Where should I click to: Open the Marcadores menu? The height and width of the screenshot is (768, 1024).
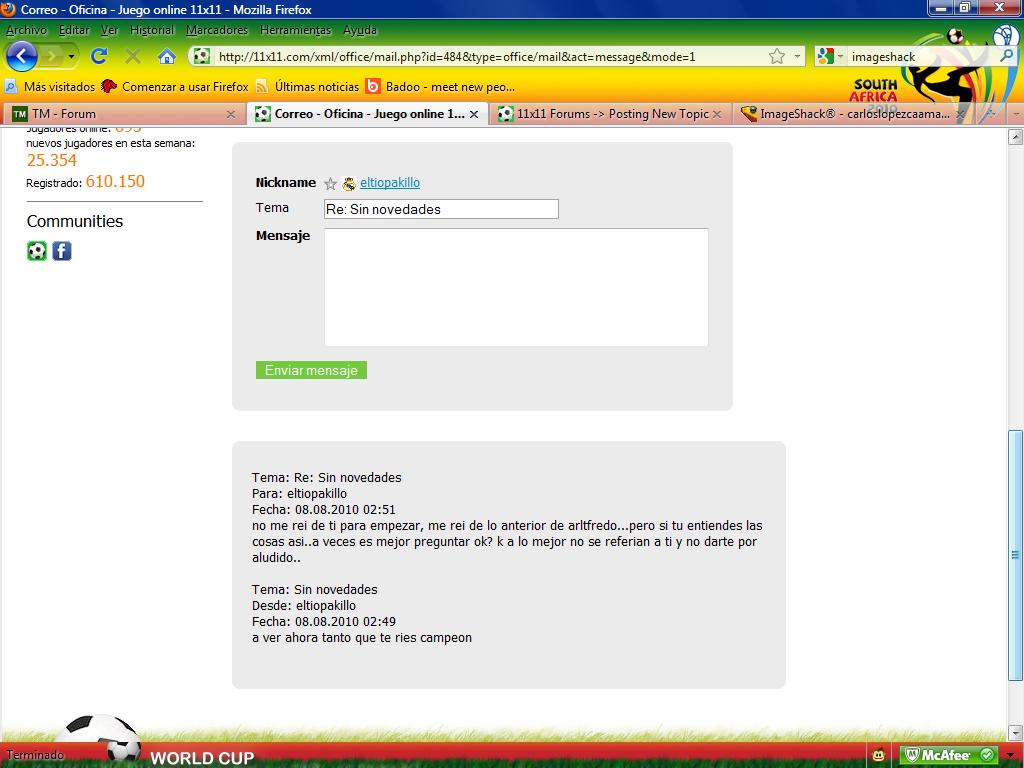pos(217,30)
